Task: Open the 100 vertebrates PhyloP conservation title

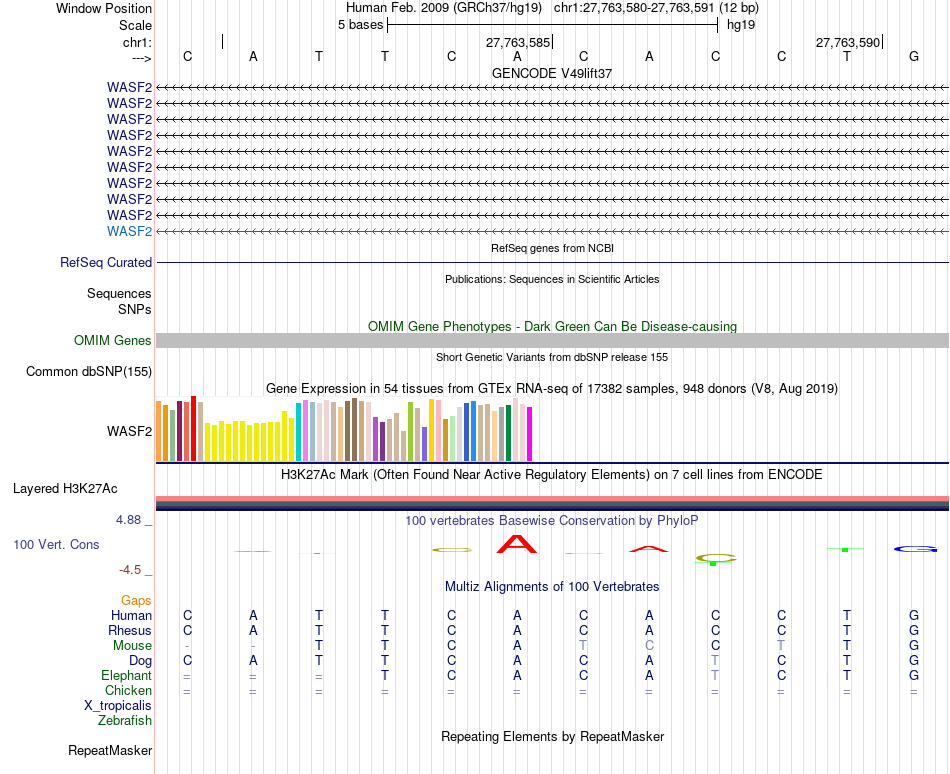Action: click(552, 521)
